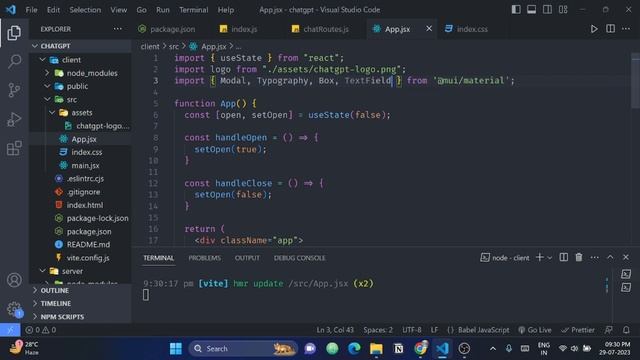Close the terminal panel

(626, 257)
